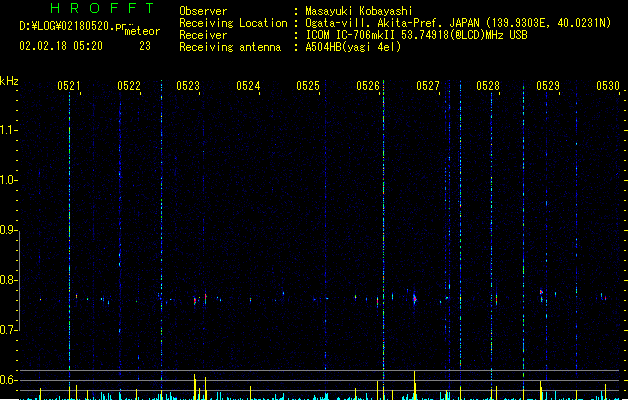Click the 1.1 kHz frequency label

pos(8,130)
